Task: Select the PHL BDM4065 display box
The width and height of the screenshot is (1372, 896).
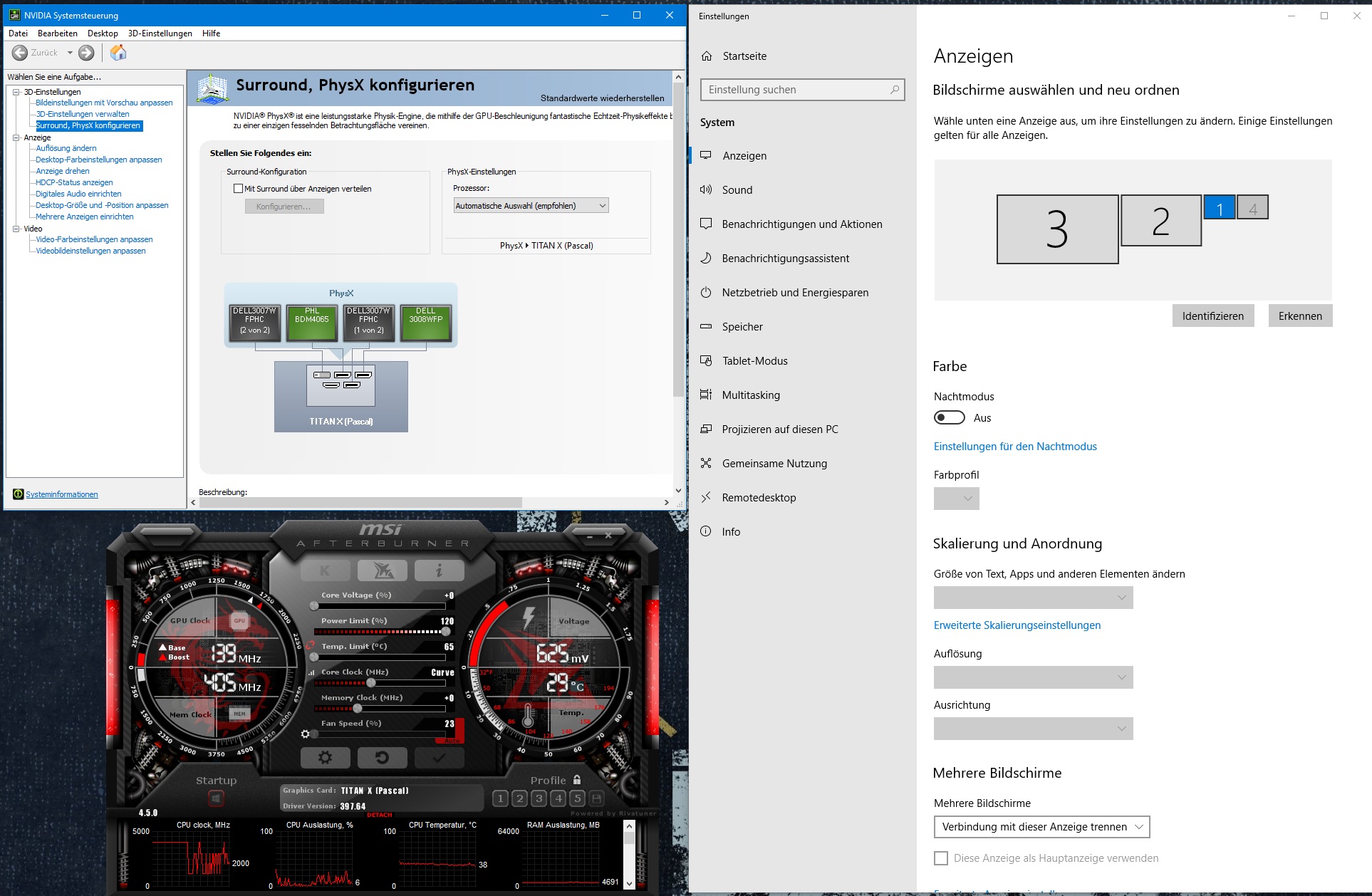Action: click(x=312, y=323)
